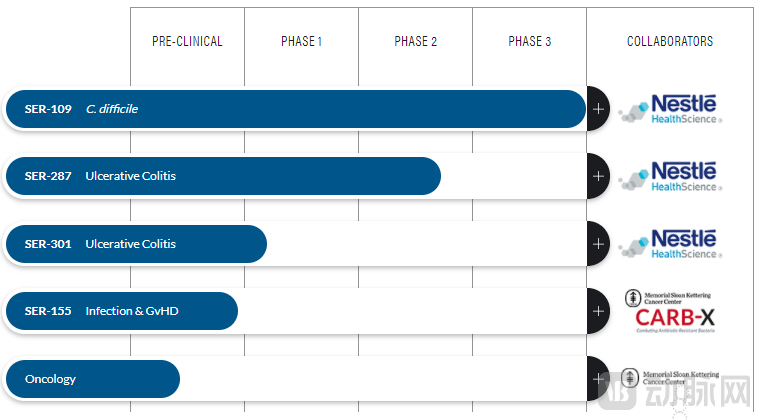Select the Phase 1 column header

(301, 42)
